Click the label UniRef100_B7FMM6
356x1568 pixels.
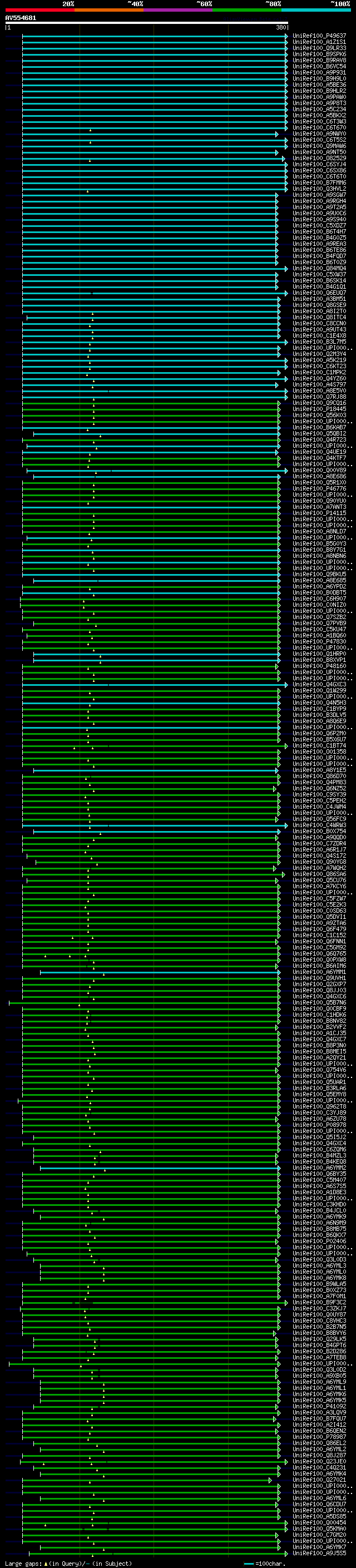[x=319, y=182]
